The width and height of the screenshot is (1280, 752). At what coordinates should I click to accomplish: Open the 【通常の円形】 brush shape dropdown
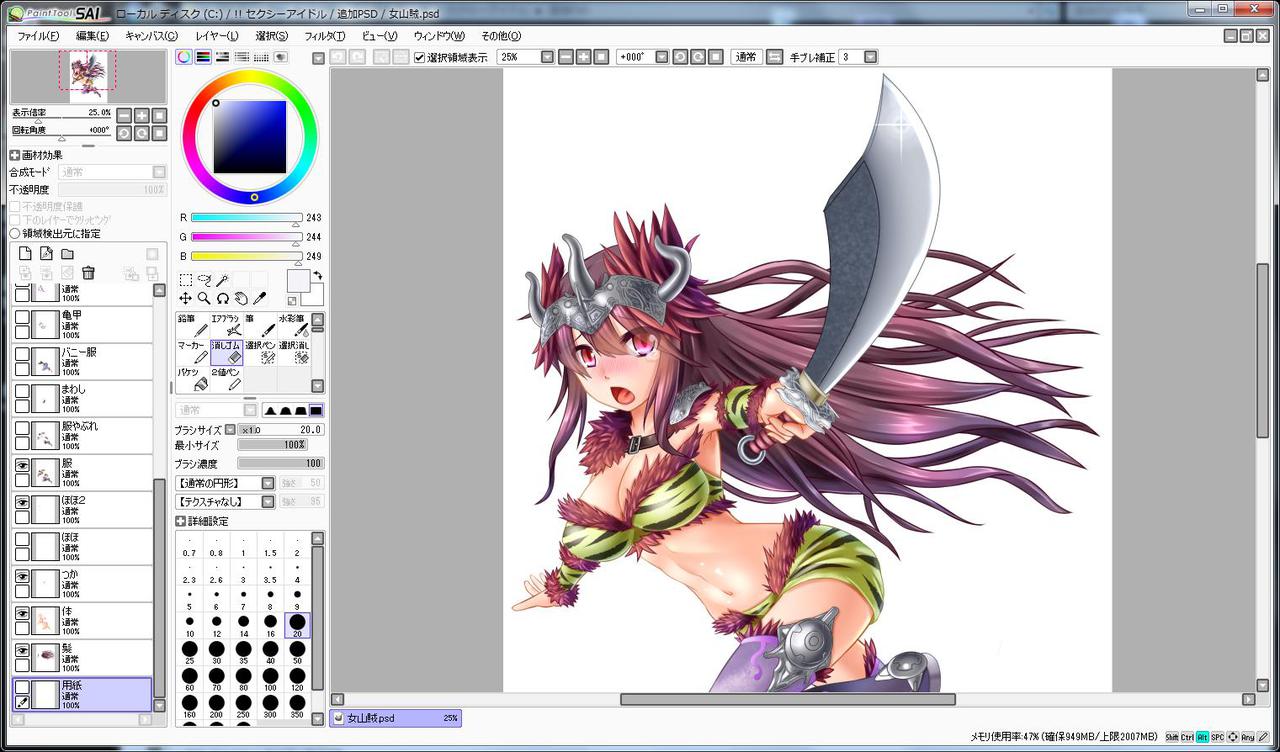(267, 483)
